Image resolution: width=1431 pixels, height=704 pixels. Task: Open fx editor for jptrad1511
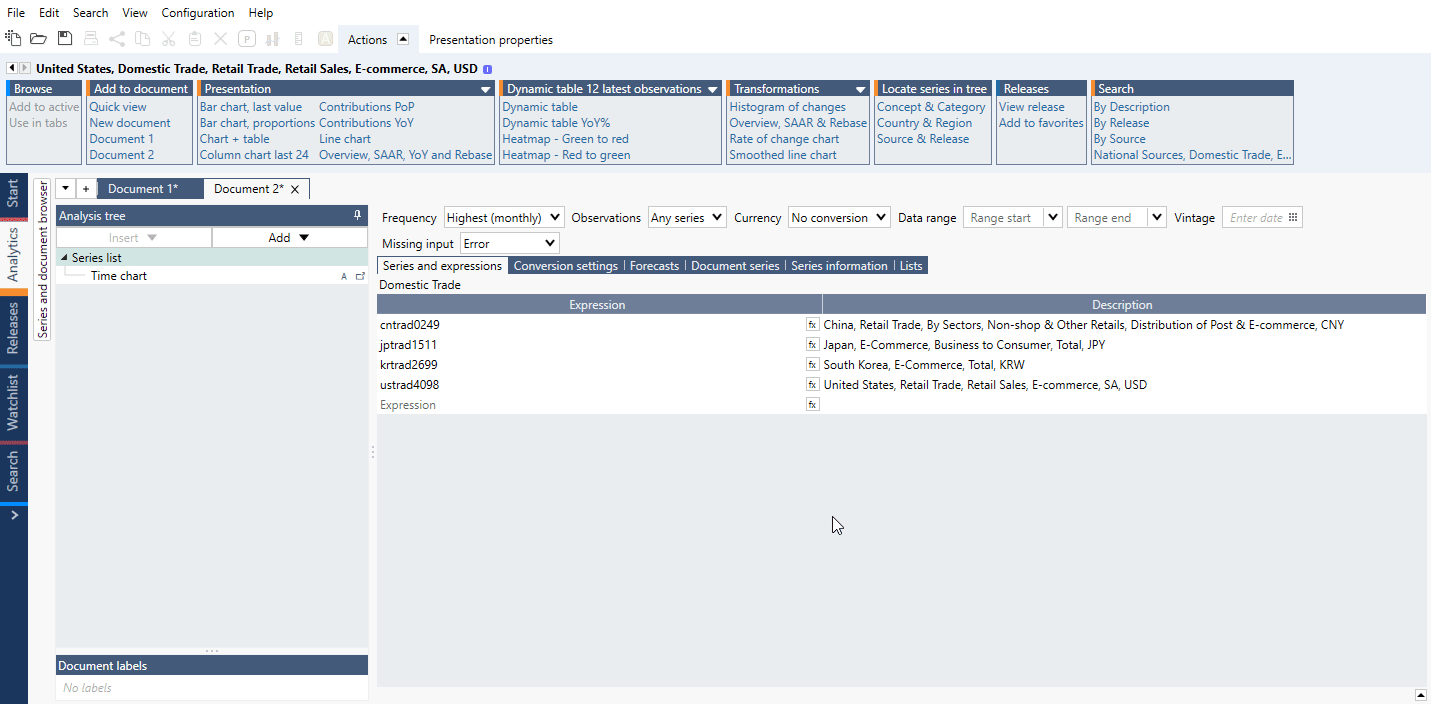[x=813, y=345]
